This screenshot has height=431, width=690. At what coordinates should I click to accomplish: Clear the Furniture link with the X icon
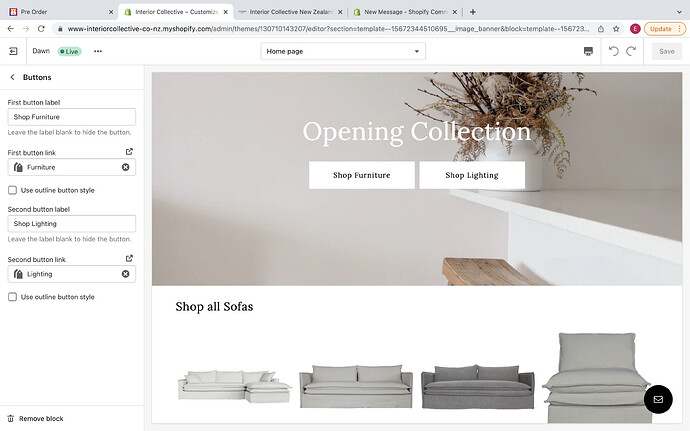[125, 167]
